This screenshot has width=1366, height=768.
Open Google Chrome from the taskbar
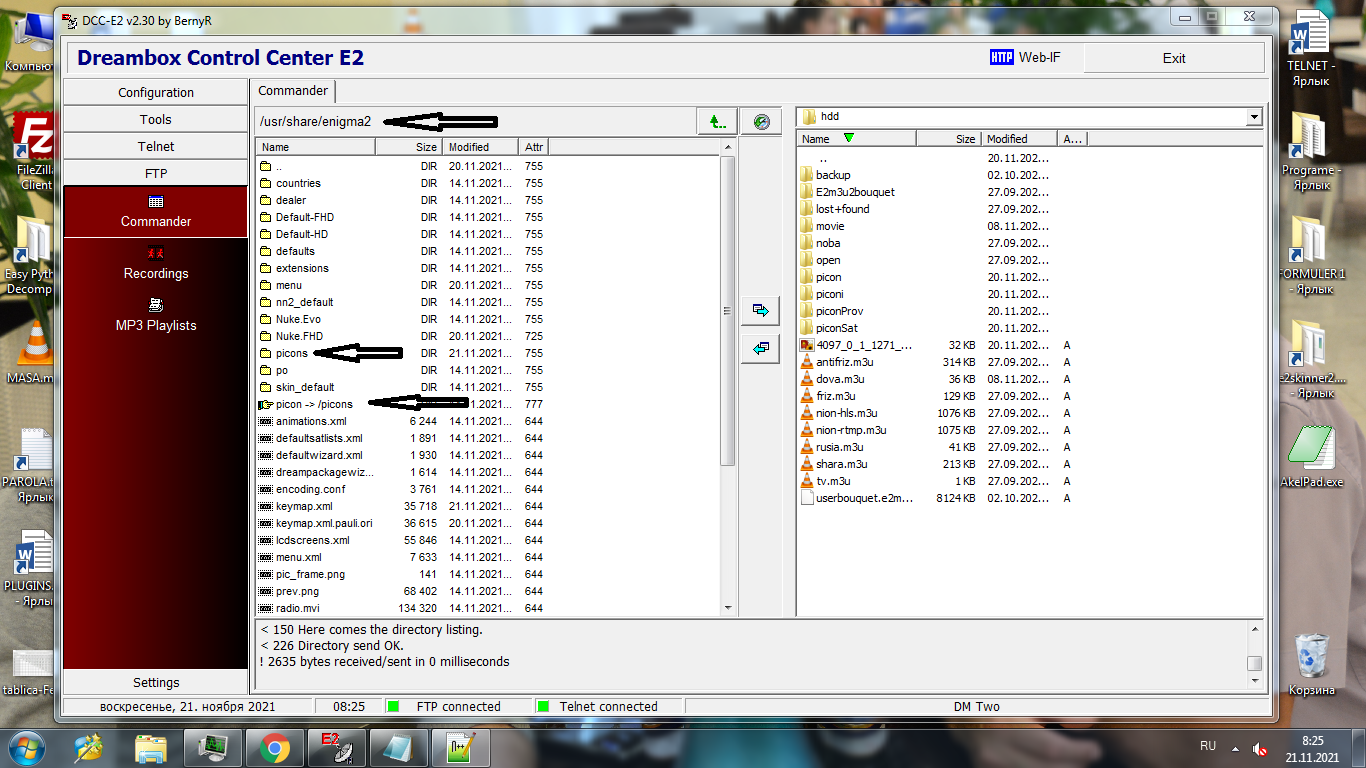tap(275, 747)
